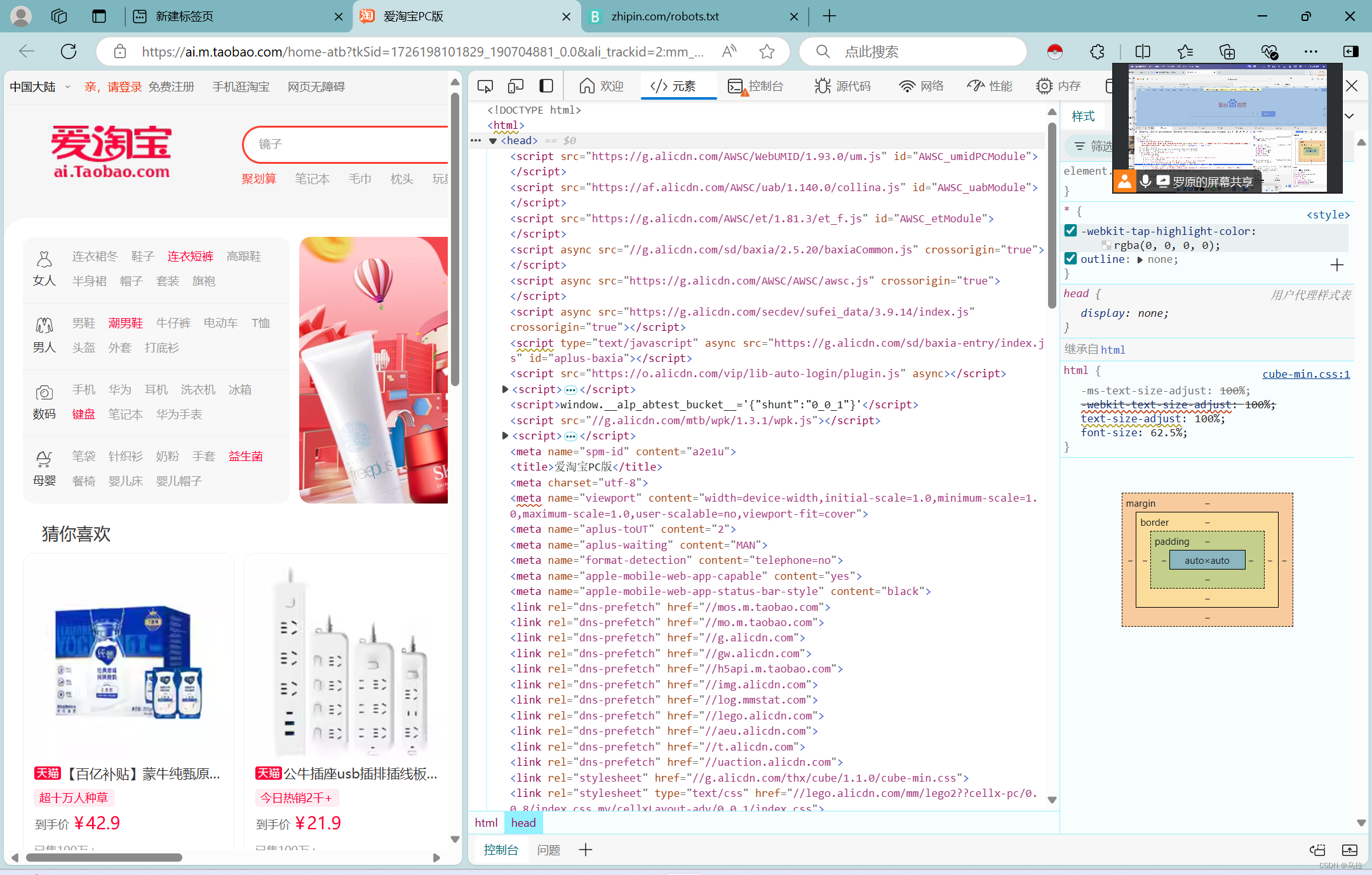Toggle device emulation icon in DevTools

(x=516, y=86)
